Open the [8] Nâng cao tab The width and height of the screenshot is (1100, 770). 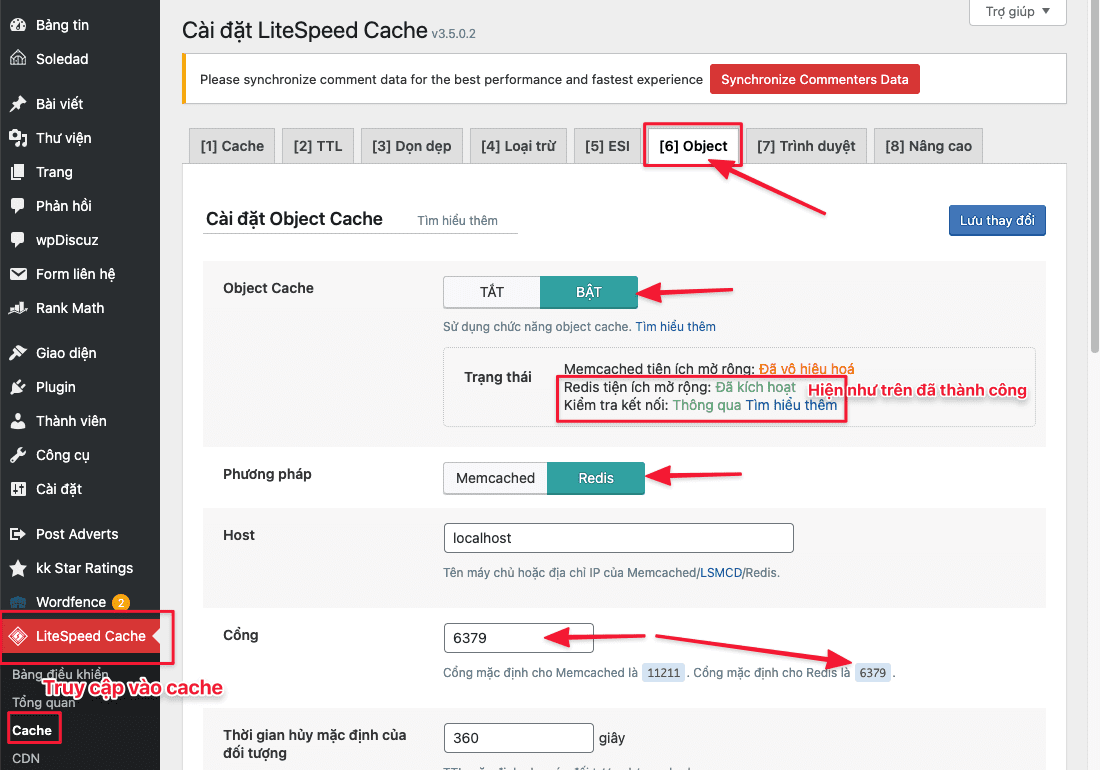[x=928, y=146]
